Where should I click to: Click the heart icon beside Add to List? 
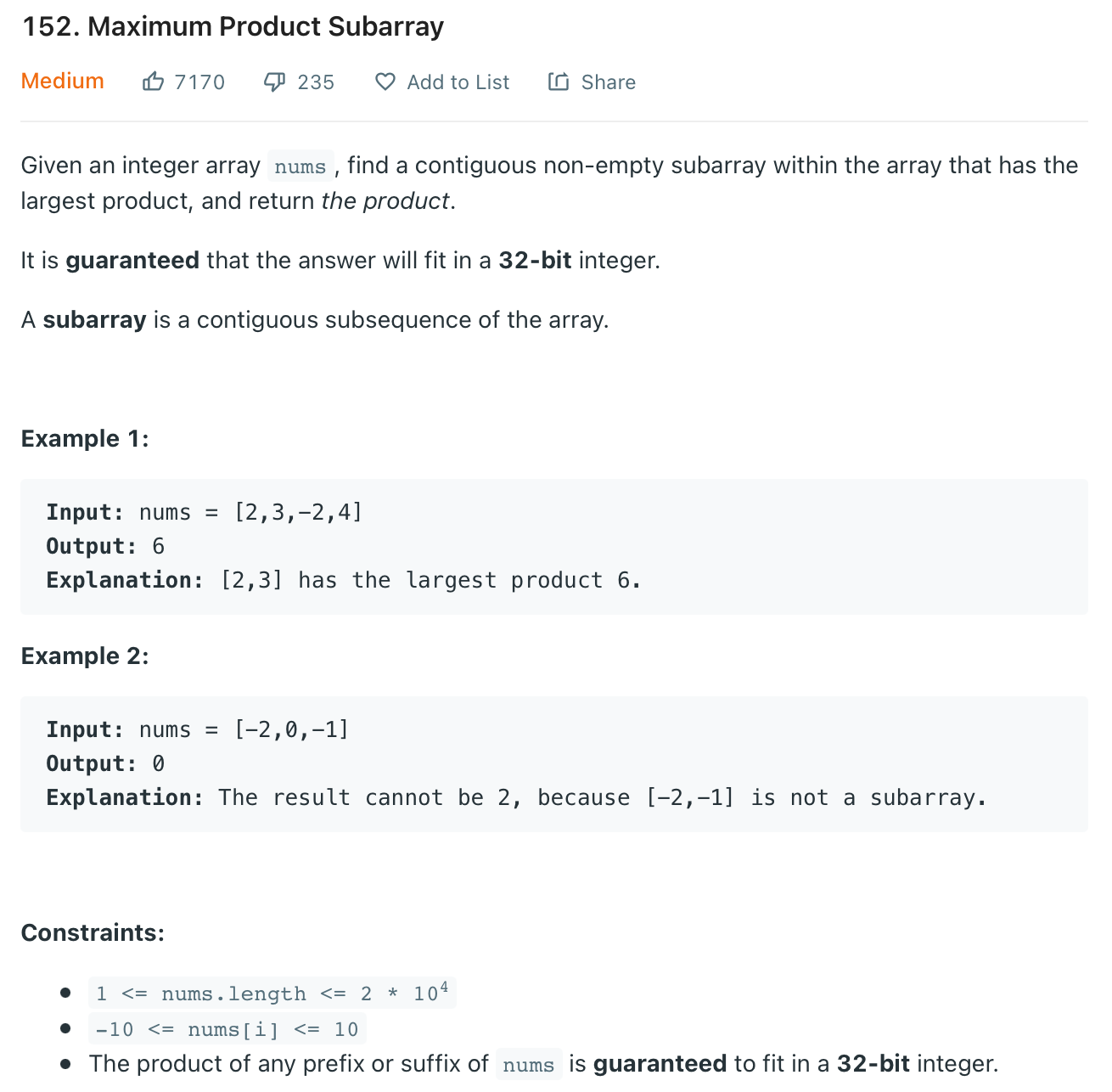385,81
